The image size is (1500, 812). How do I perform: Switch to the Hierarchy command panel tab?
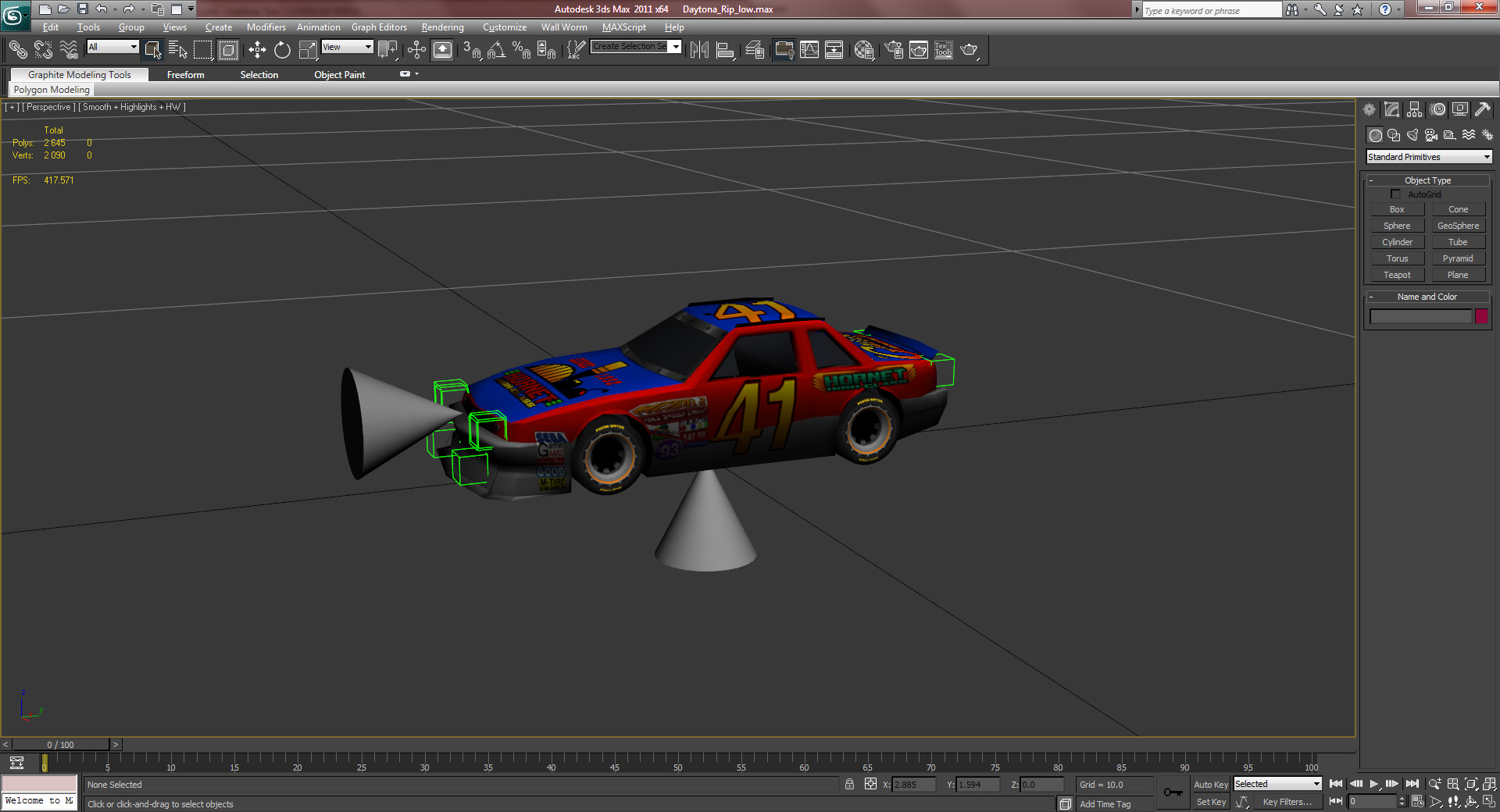pyautogui.click(x=1414, y=109)
